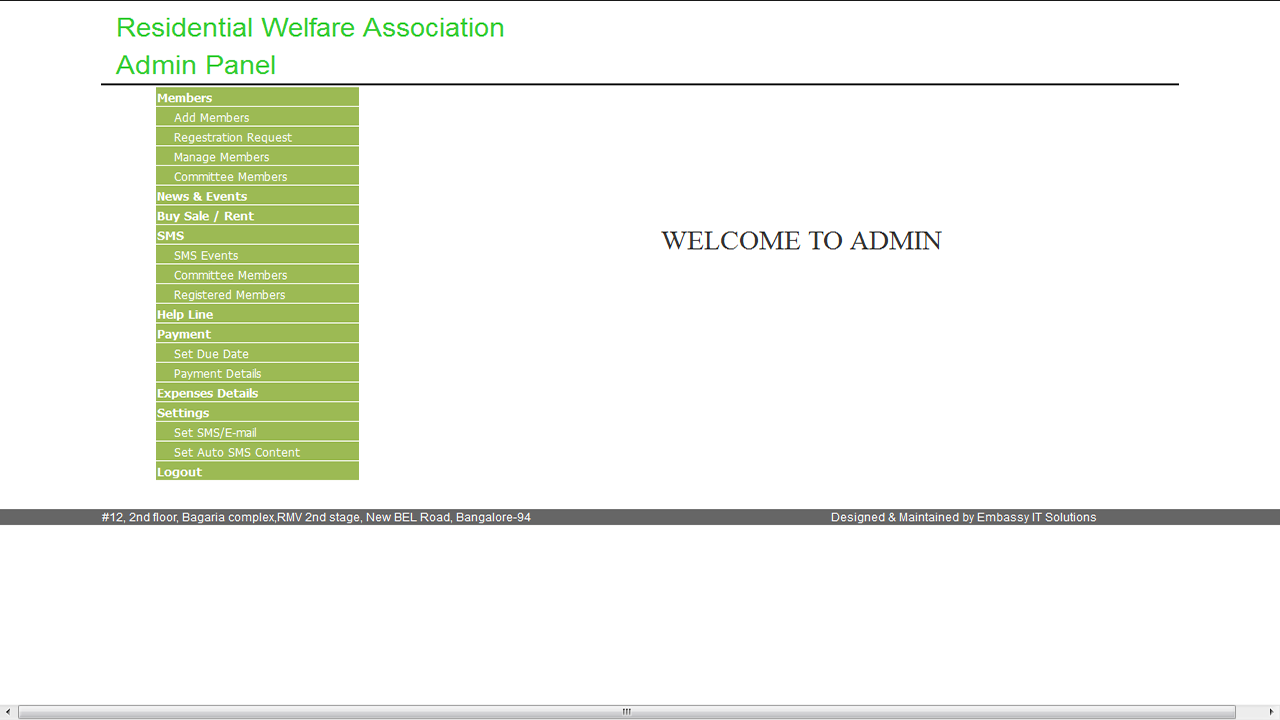Click the horizontal scrollbar thumb
Screen dimensions: 1280x720
tap(627, 712)
